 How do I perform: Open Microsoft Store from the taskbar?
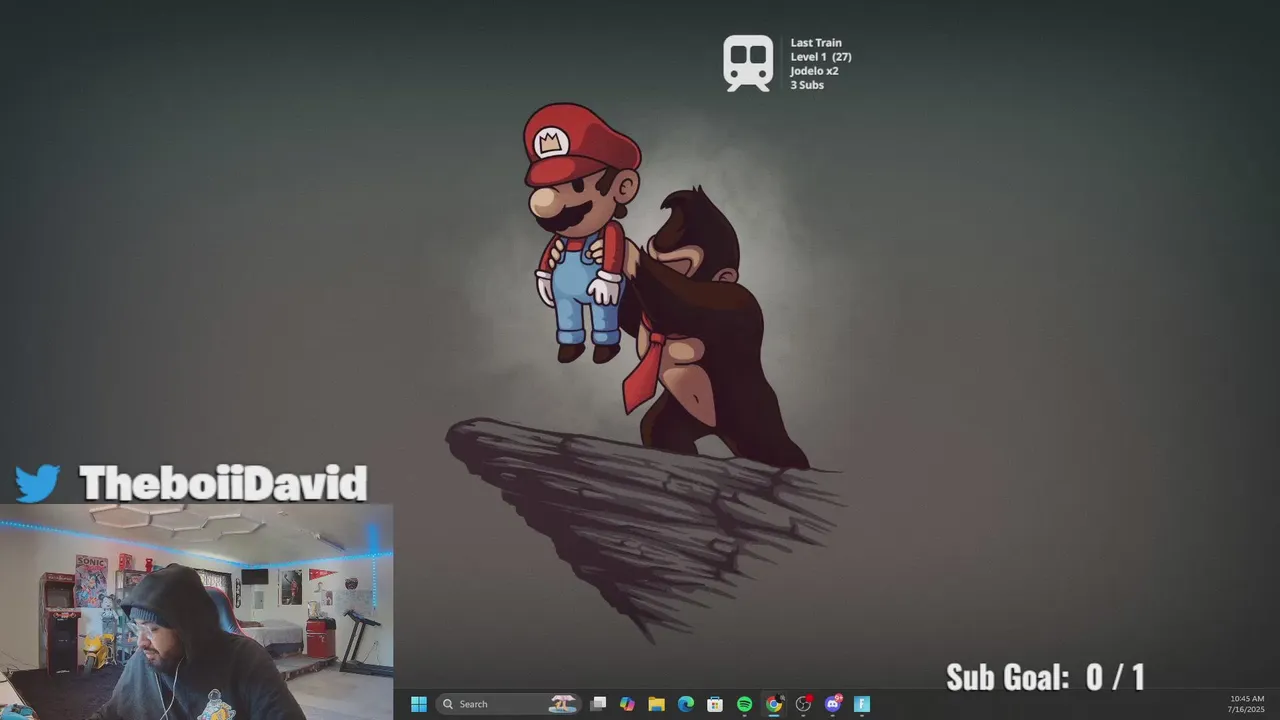(x=715, y=704)
